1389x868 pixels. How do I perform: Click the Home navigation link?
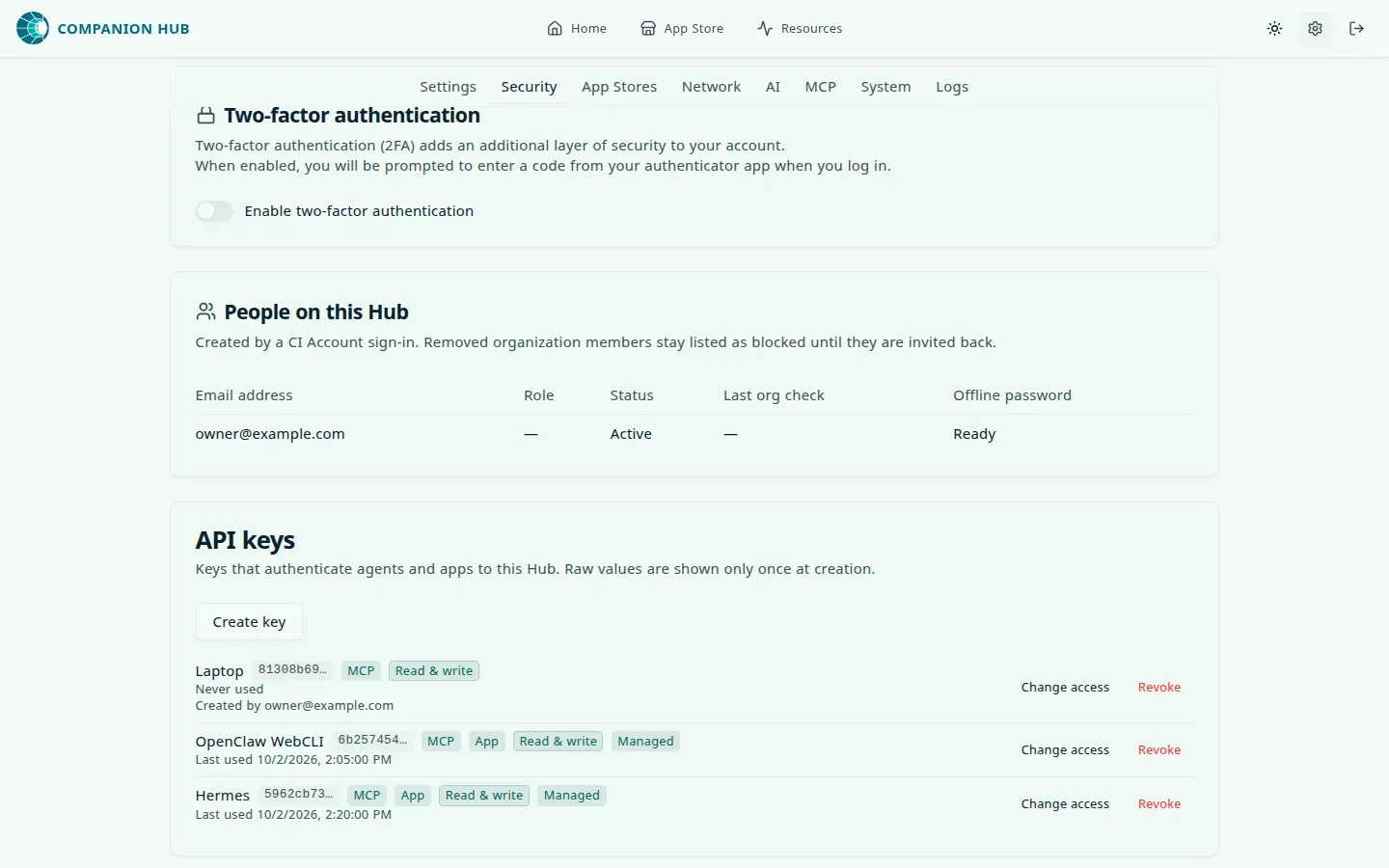577,29
